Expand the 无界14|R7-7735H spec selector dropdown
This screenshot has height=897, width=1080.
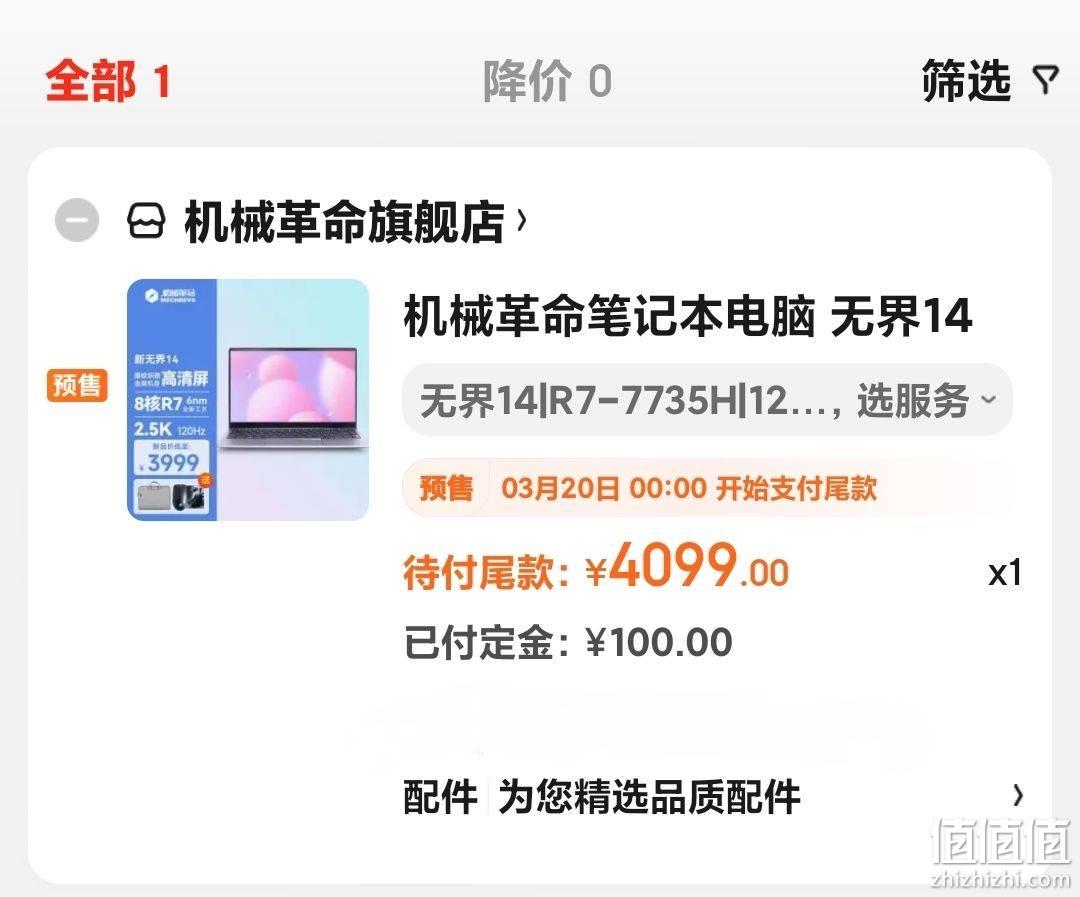point(707,400)
